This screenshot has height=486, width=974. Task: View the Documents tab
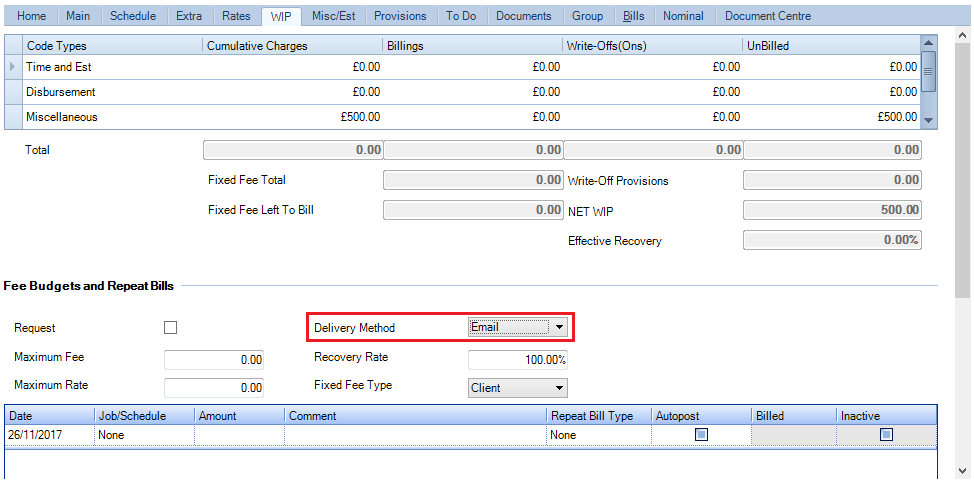524,16
